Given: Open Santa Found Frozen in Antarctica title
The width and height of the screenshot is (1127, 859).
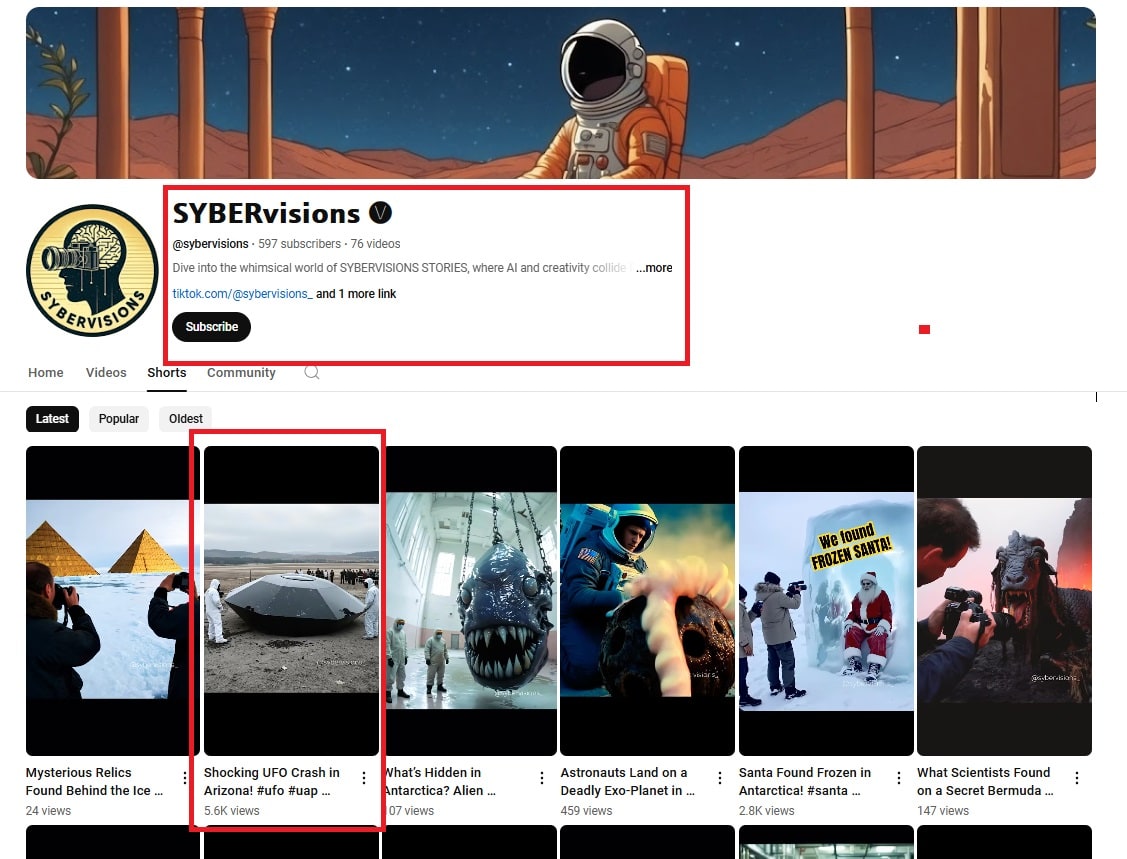Looking at the screenshot, I should pyautogui.click(x=805, y=781).
